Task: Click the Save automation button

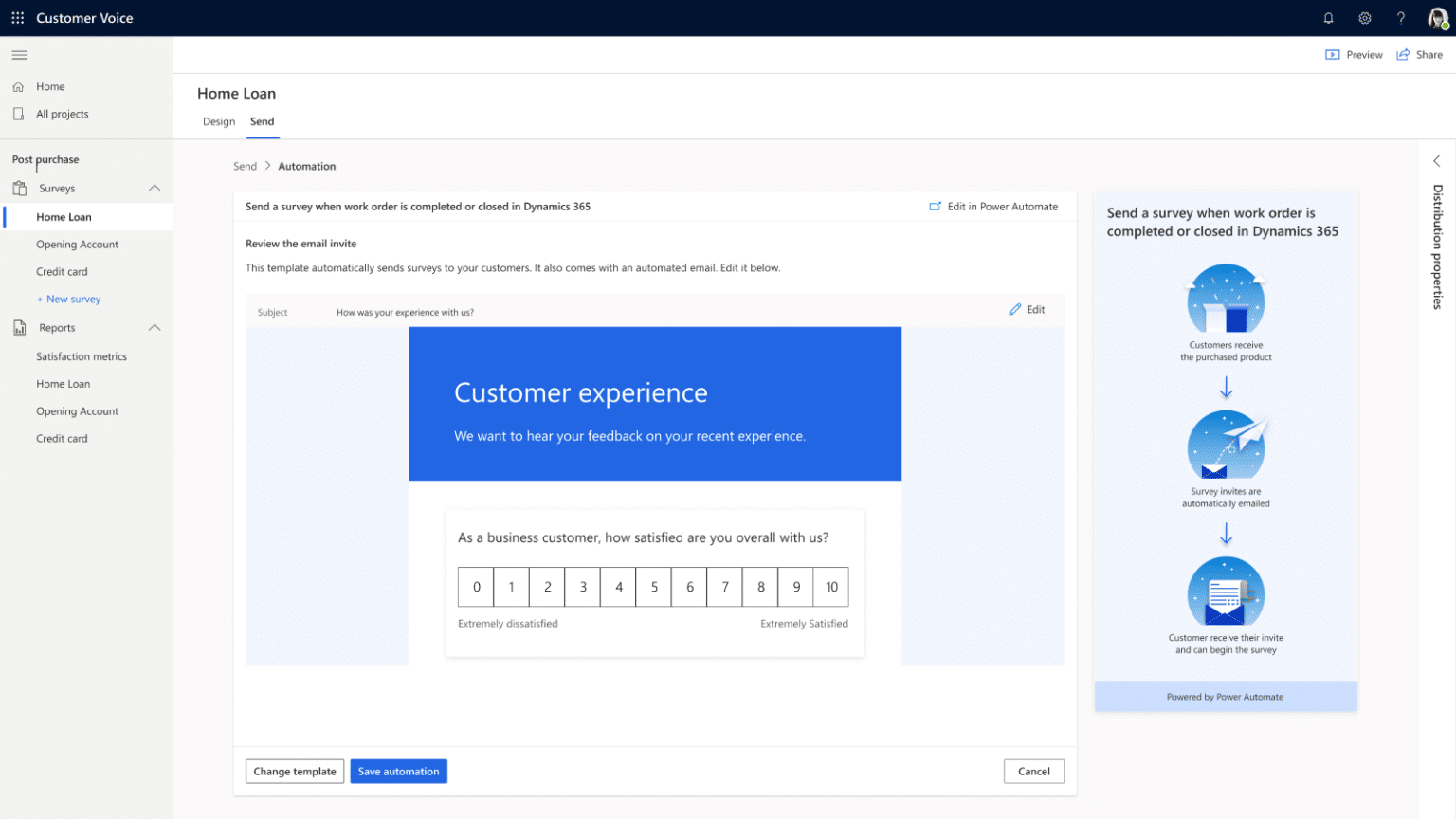Action: (398, 772)
